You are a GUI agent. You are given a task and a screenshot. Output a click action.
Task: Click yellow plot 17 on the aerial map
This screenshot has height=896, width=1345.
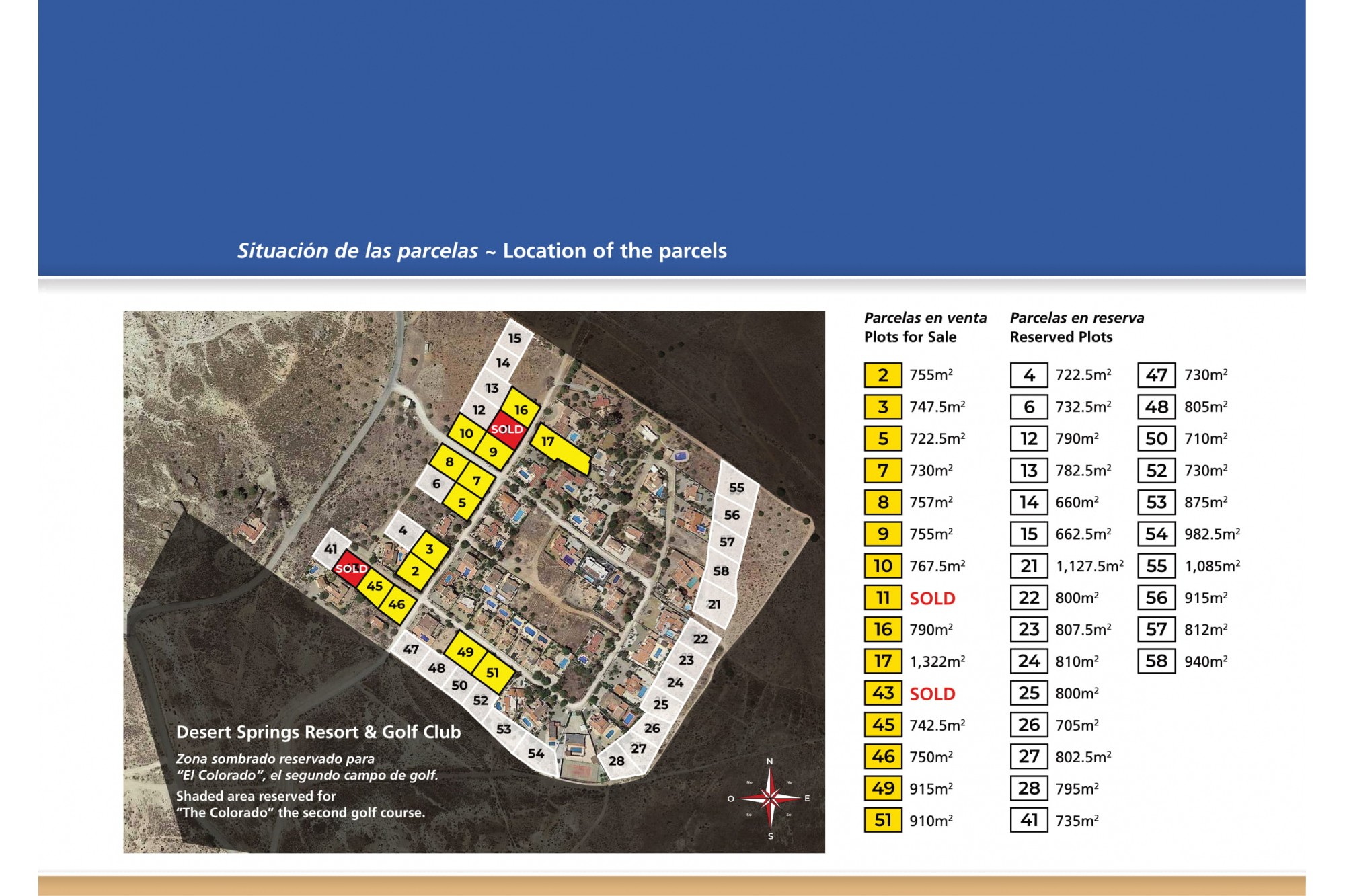click(560, 450)
